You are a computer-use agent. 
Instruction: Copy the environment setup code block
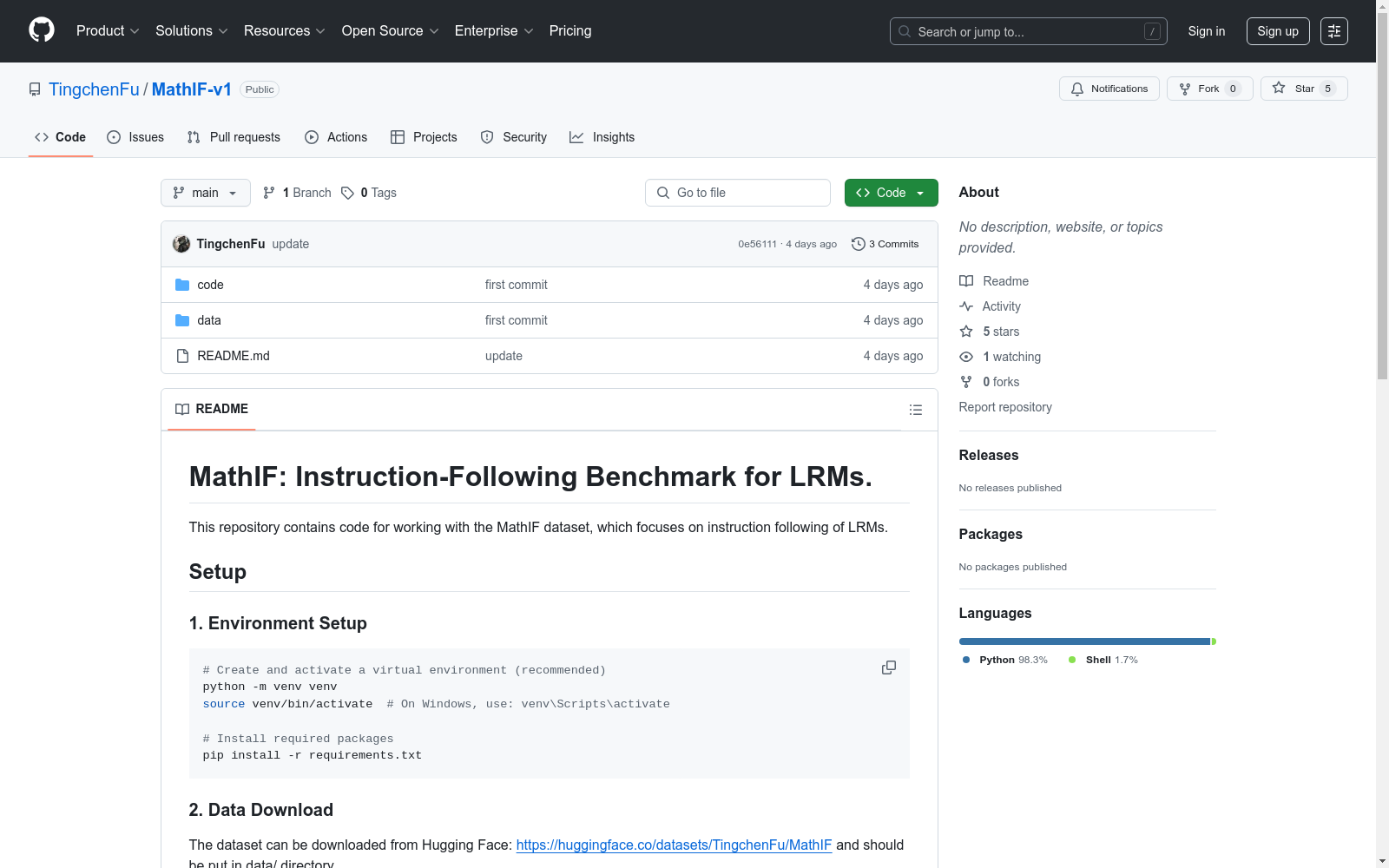coord(889,667)
